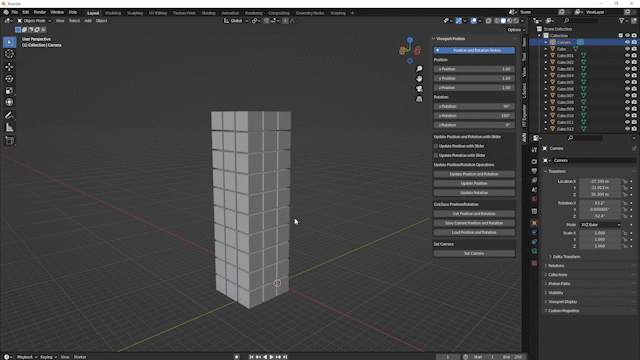Image resolution: width=640 pixels, height=360 pixels.
Task: Adjust the z Rotation slider
Action: point(474,125)
